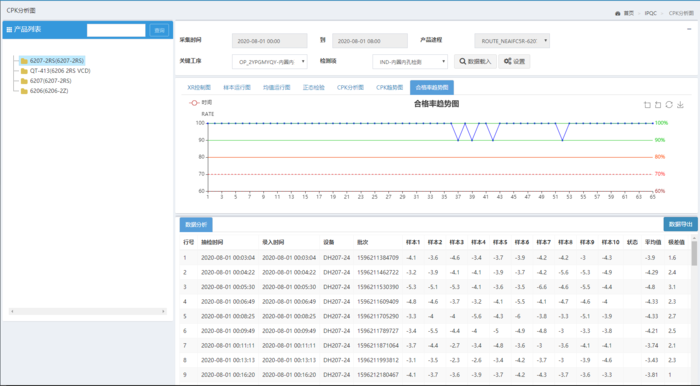Click the 抽检时间 column header

coord(212,242)
